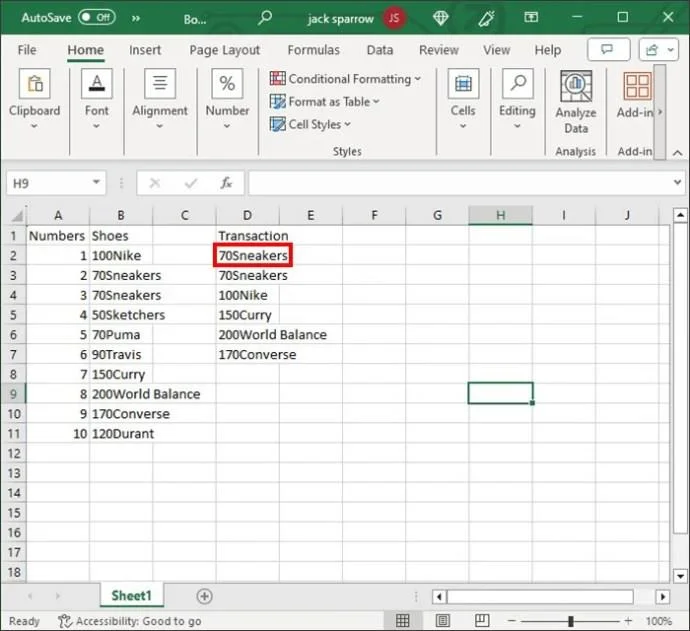The width and height of the screenshot is (690, 631).
Task: Open the Number percent group icon
Action: pos(227,84)
